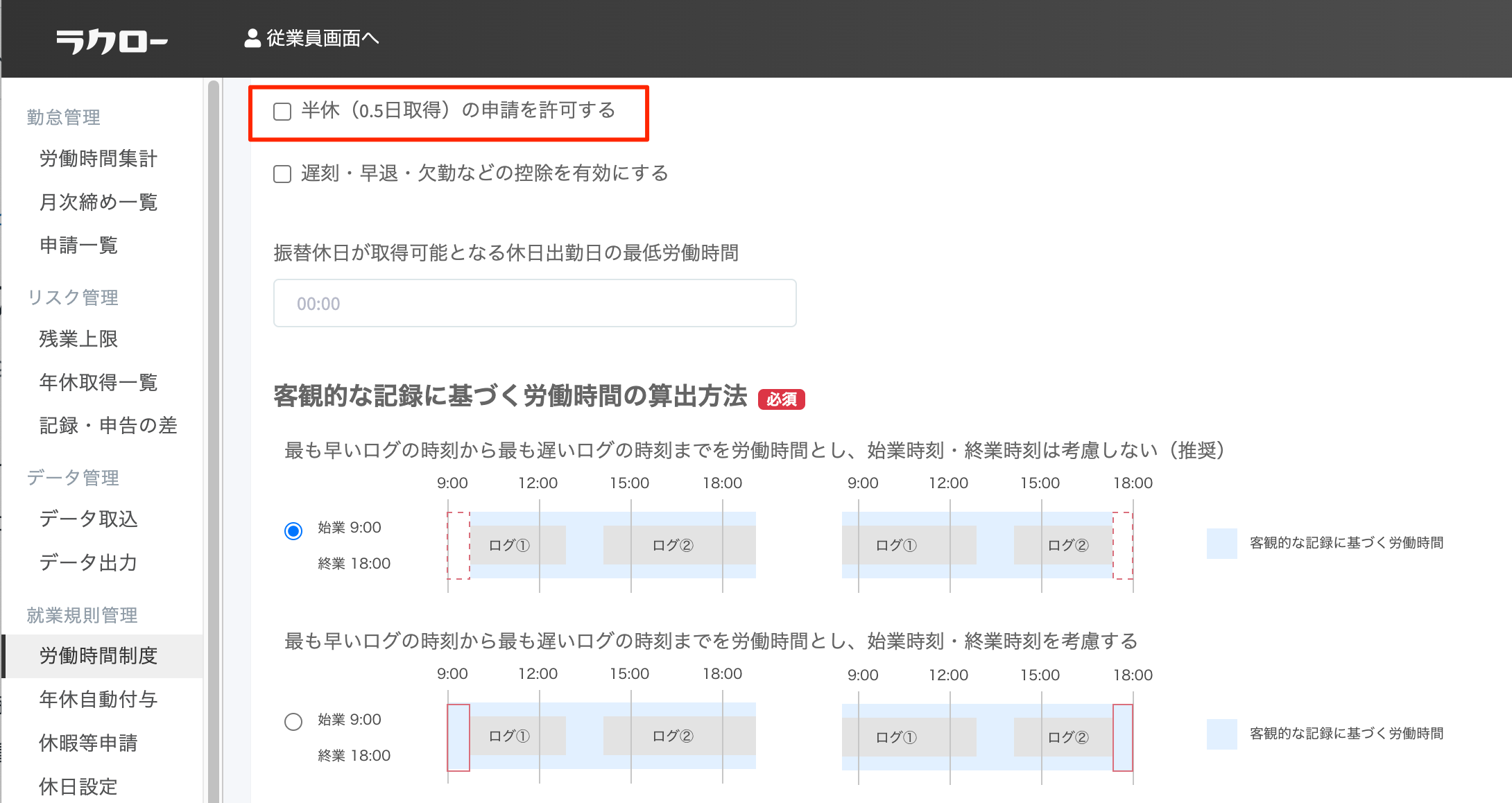Open 年休自動付与 settings

coord(98,699)
